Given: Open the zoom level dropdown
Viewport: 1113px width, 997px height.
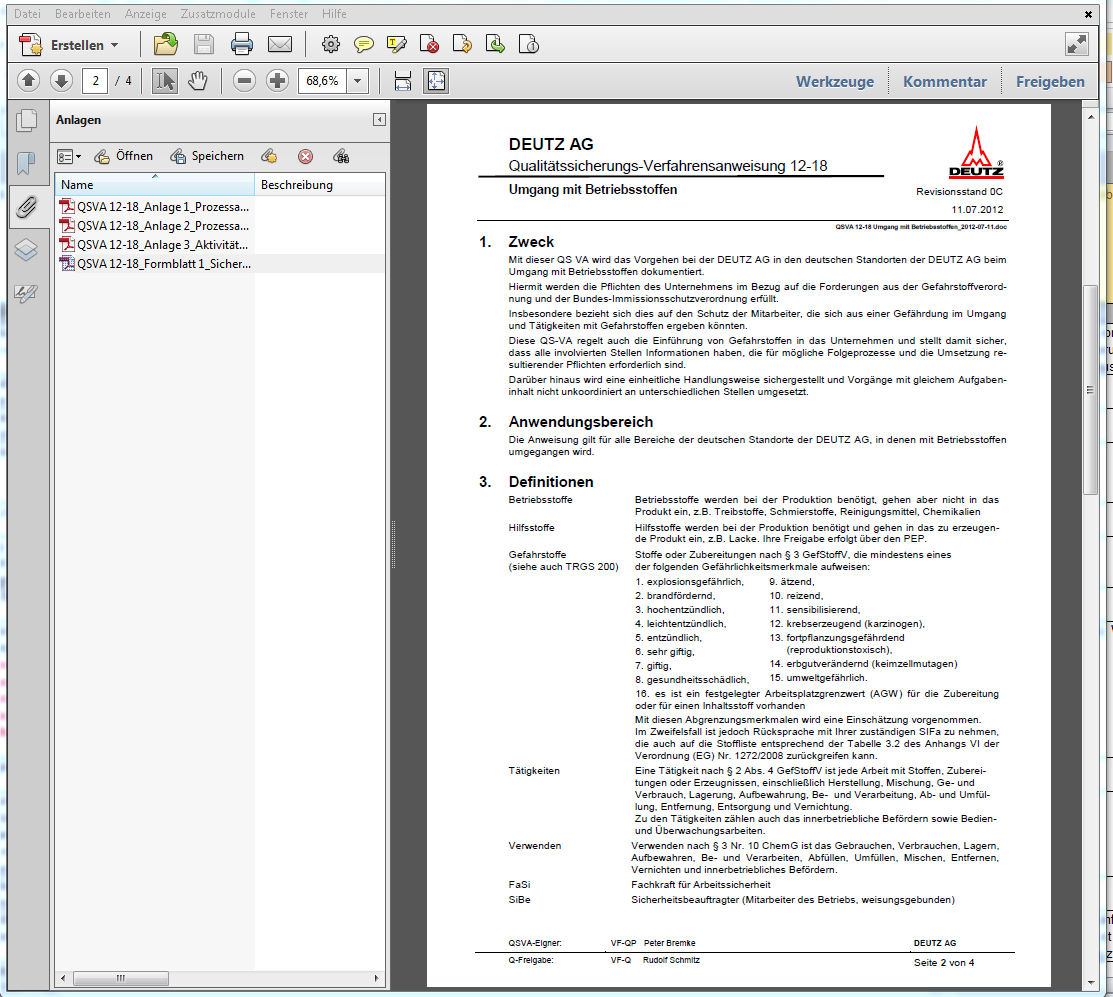Looking at the screenshot, I should (x=358, y=81).
